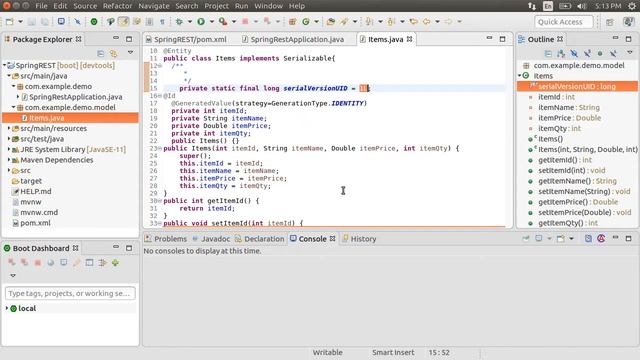Open the Run button dropdown arrow
The image size is (640, 360).
click(x=211, y=22)
